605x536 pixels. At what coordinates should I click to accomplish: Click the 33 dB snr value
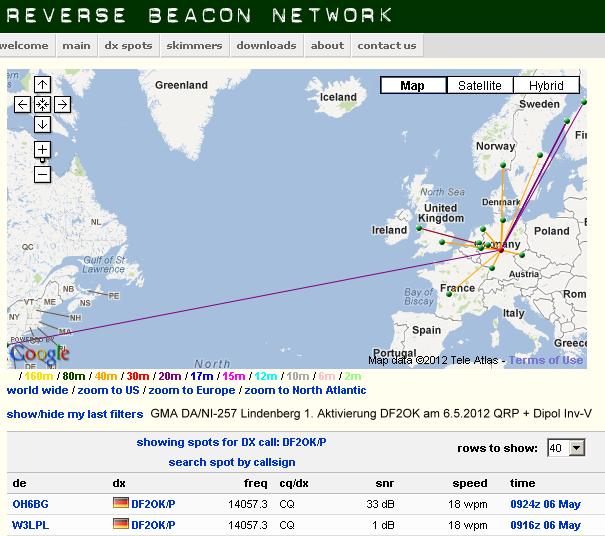(380, 504)
